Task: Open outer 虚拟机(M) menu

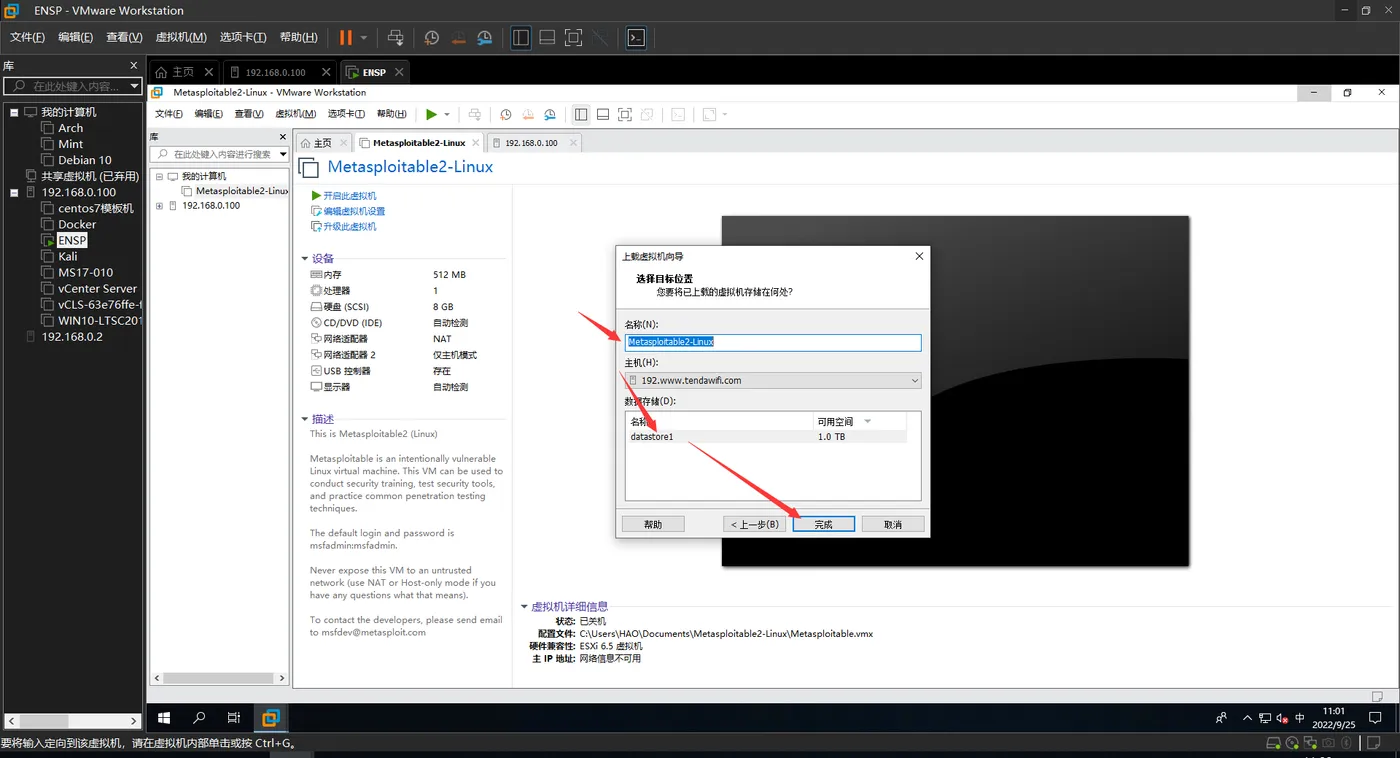Action: pos(181,38)
